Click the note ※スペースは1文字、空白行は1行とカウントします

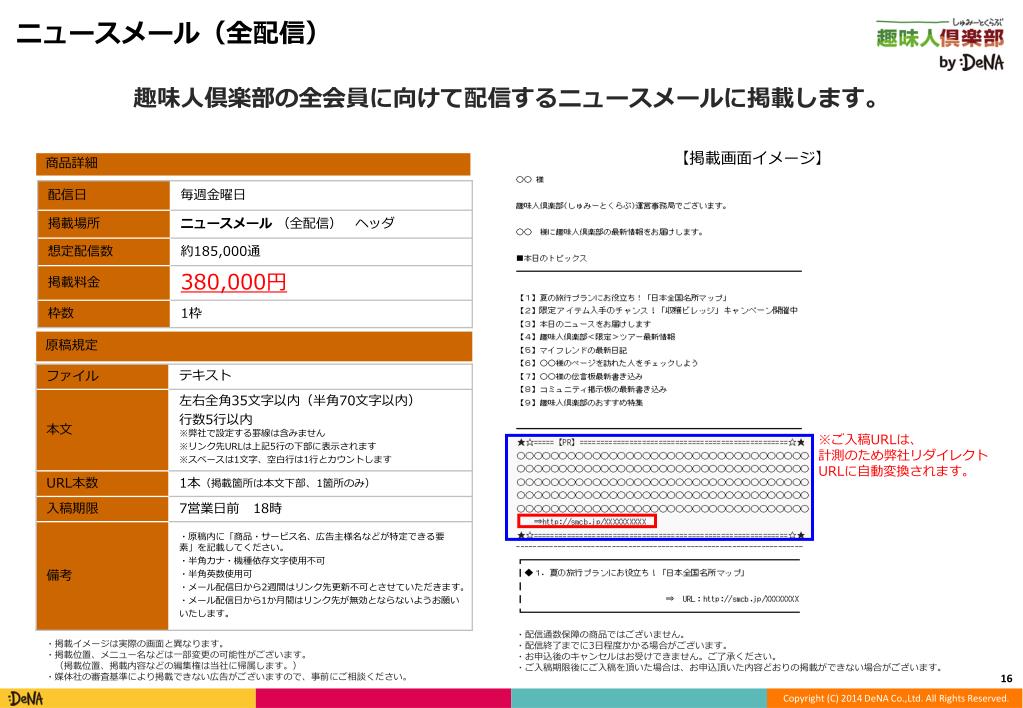(x=285, y=459)
